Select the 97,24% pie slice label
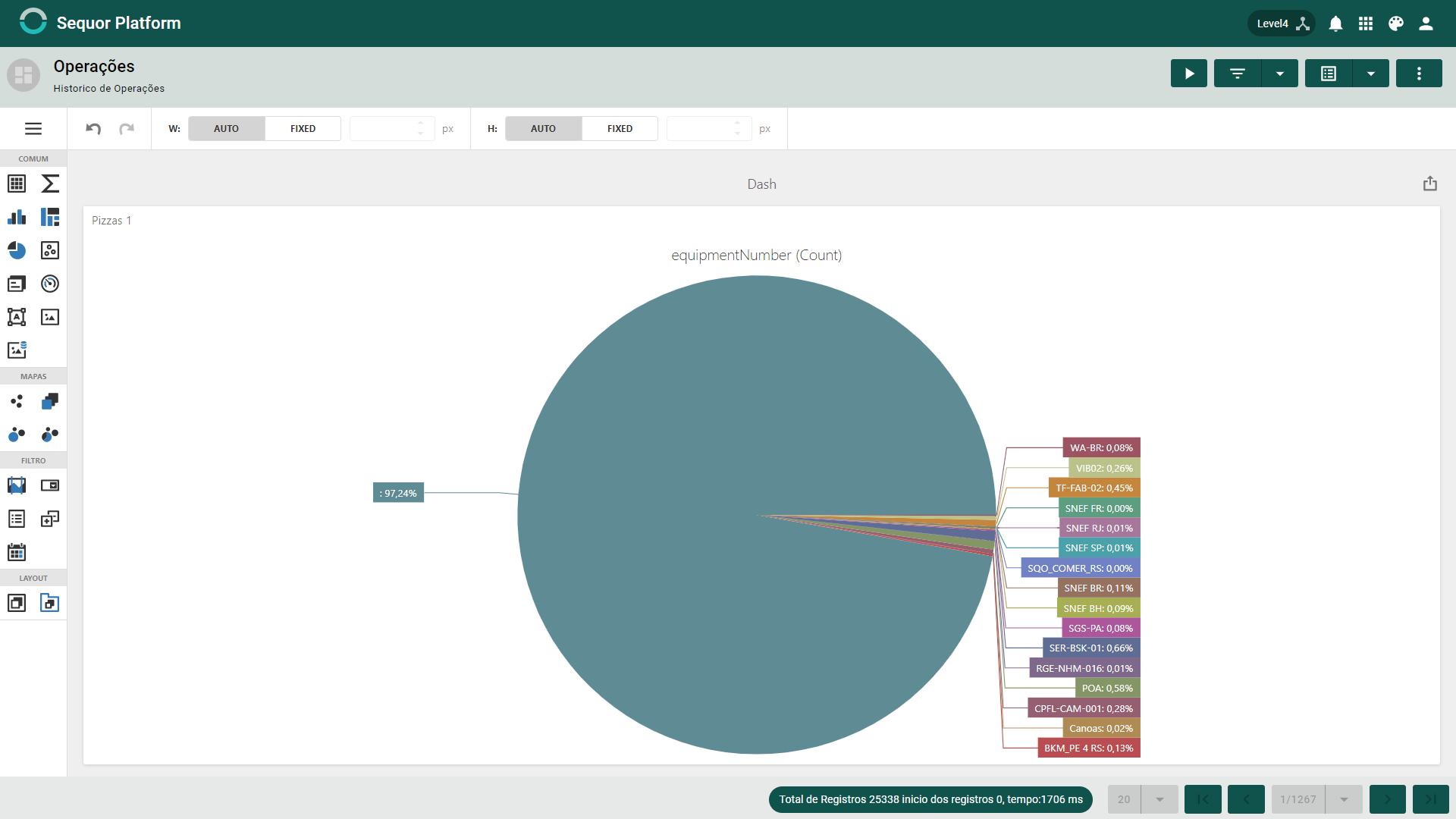The height and width of the screenshot is (819, 1456). click(x=398, y=493)
